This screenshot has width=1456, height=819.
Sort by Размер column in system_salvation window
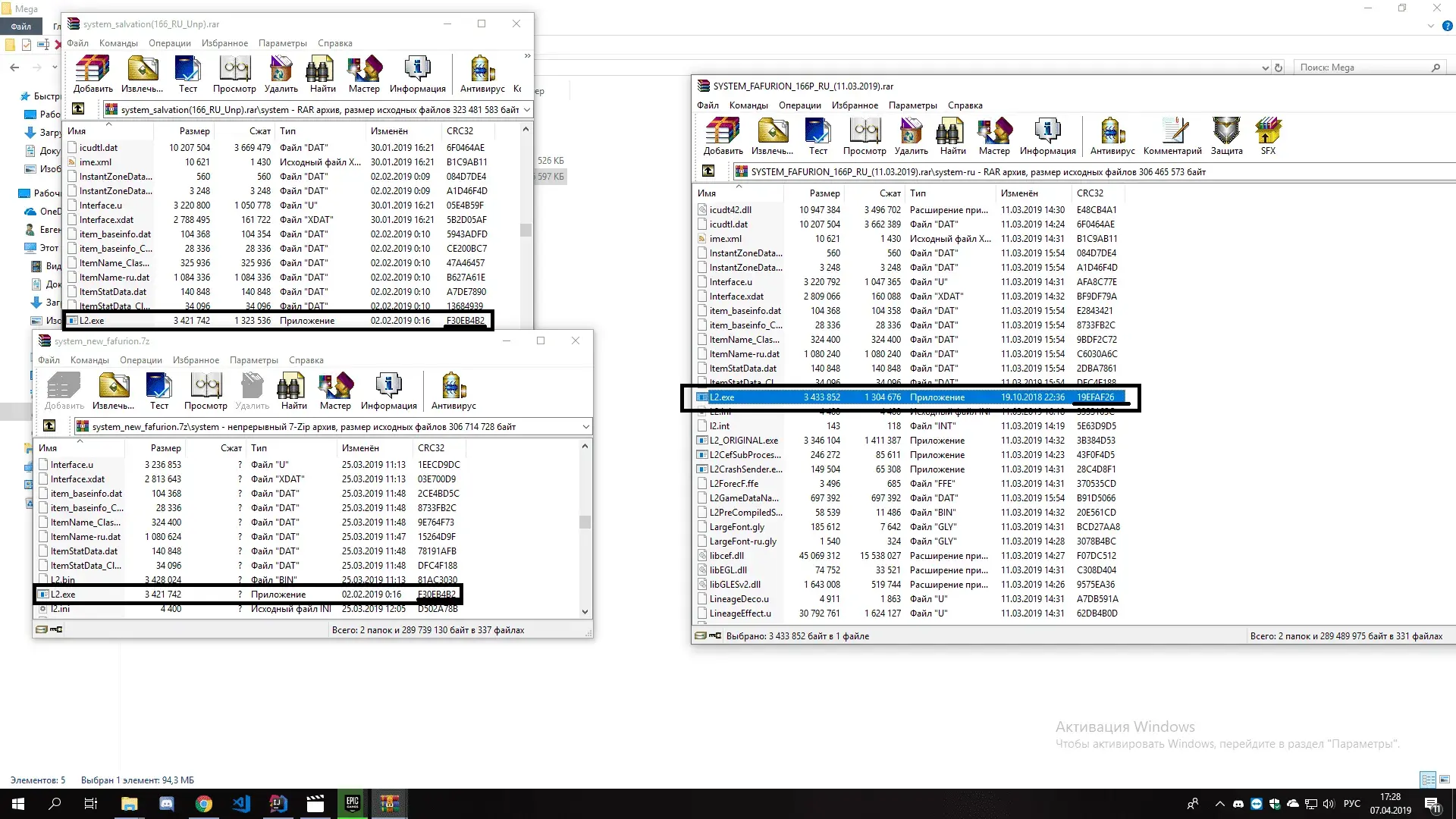point(184,130)
